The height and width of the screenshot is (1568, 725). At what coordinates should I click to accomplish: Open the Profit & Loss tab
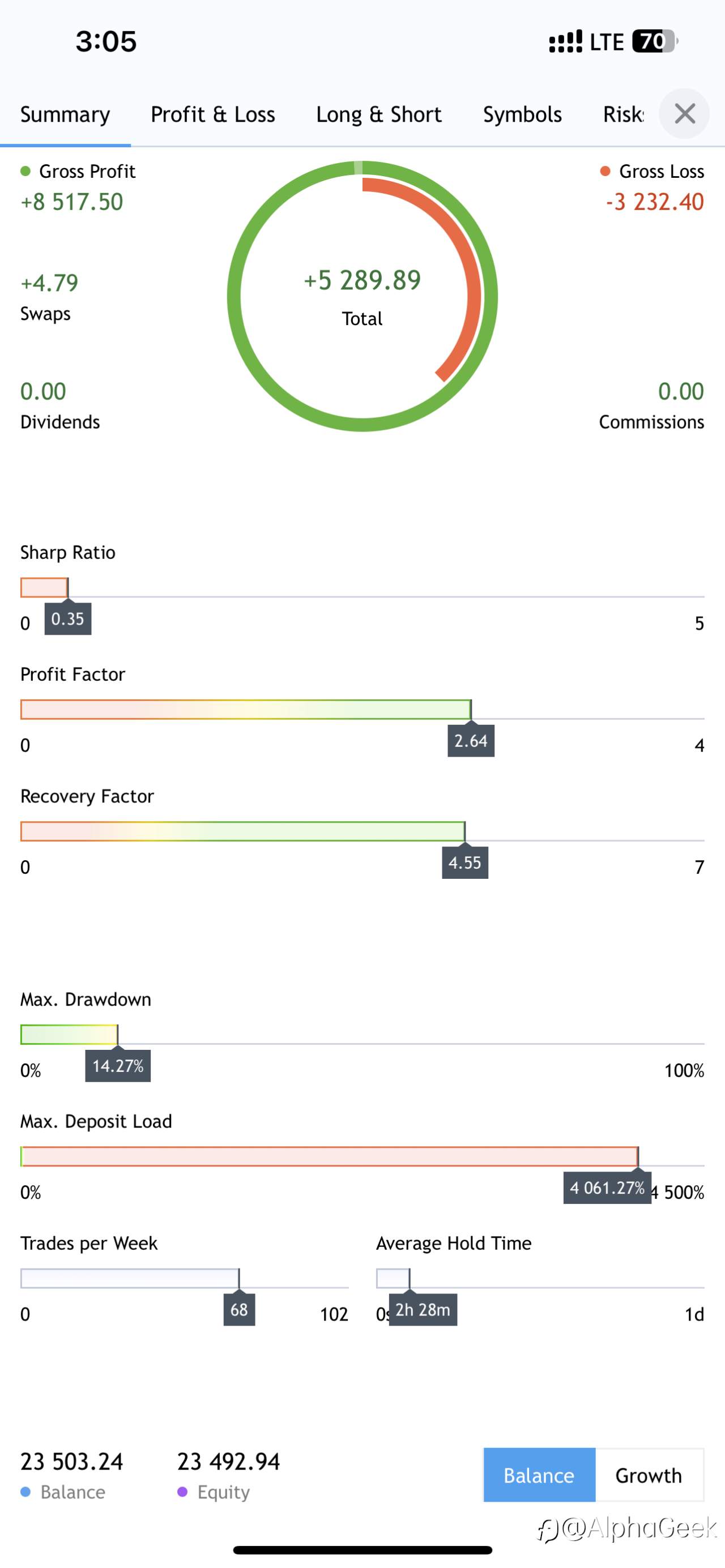(213, 114)
